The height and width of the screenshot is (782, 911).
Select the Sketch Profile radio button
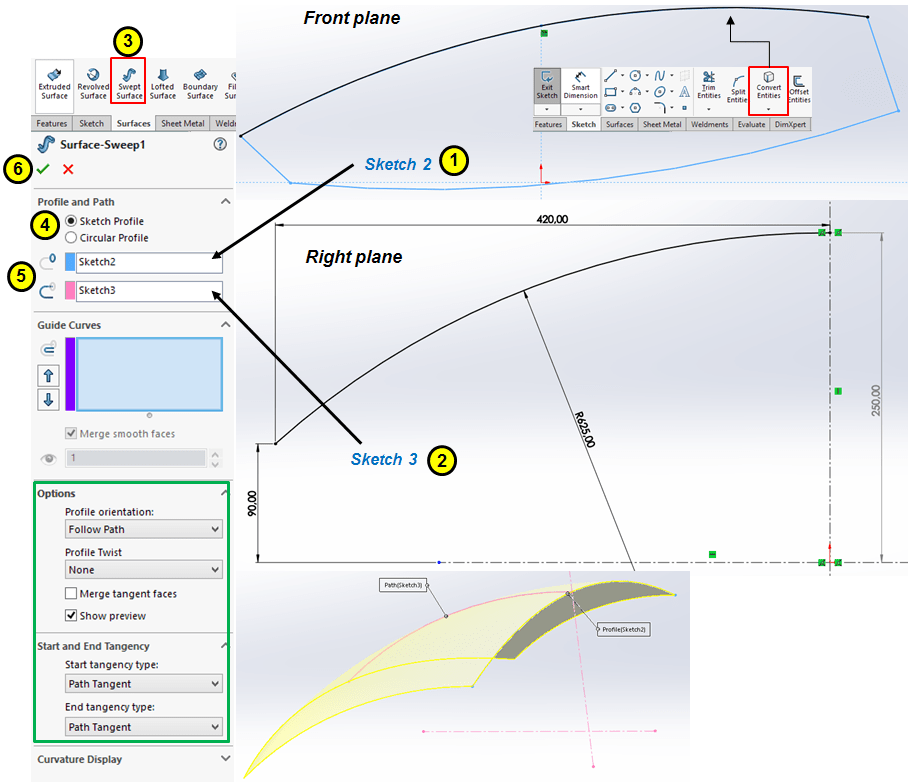click(71, 221)
